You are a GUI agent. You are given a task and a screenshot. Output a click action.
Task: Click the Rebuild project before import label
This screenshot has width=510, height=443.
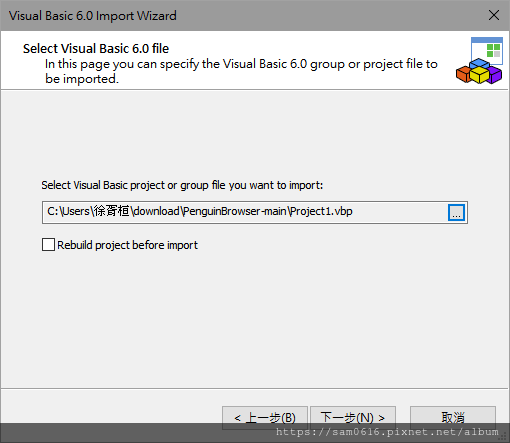[127, 245]
